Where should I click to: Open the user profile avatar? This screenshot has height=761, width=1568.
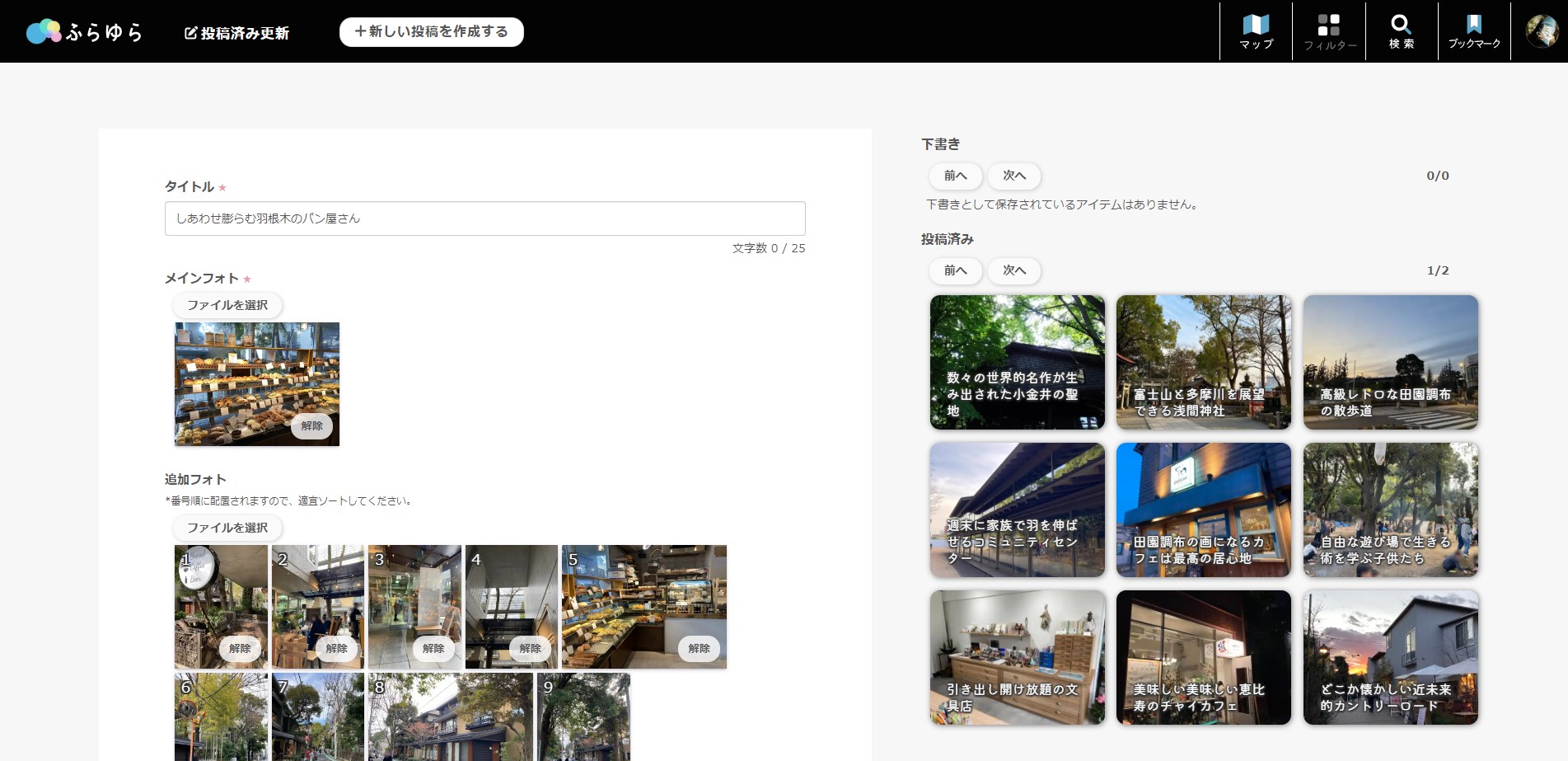(x=1541, y=31)
